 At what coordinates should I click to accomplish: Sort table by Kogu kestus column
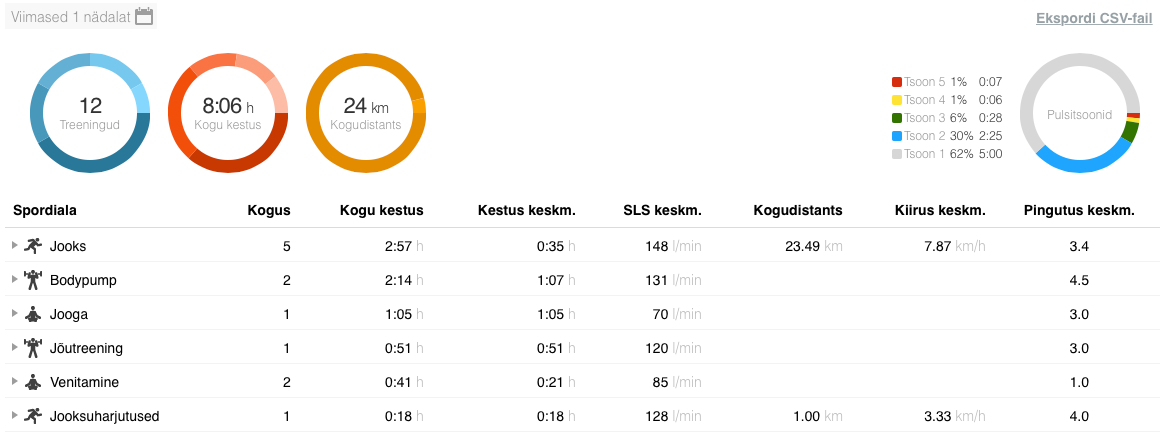click(x=381, y=210)
